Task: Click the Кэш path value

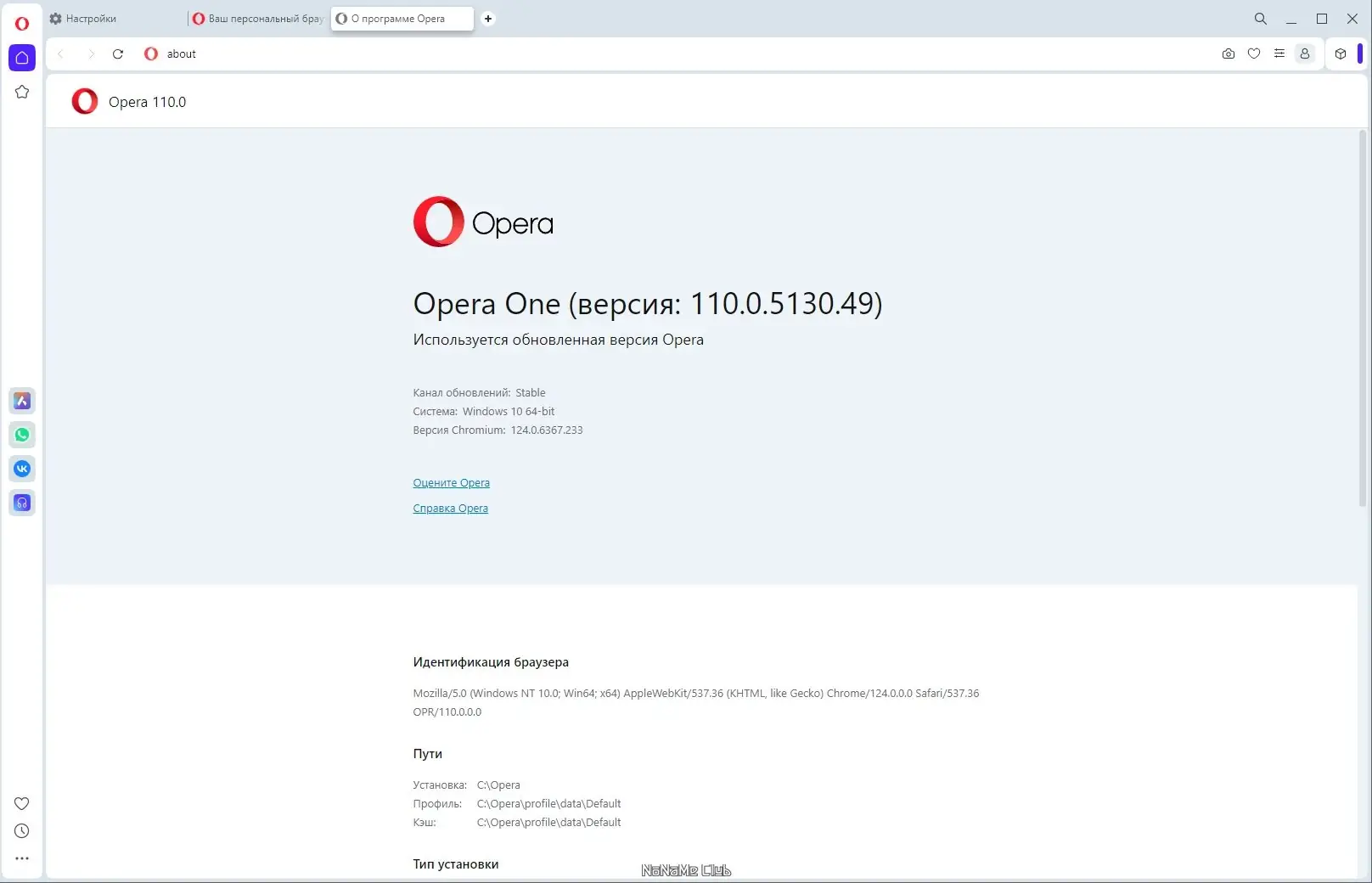Action: point(548,823)
